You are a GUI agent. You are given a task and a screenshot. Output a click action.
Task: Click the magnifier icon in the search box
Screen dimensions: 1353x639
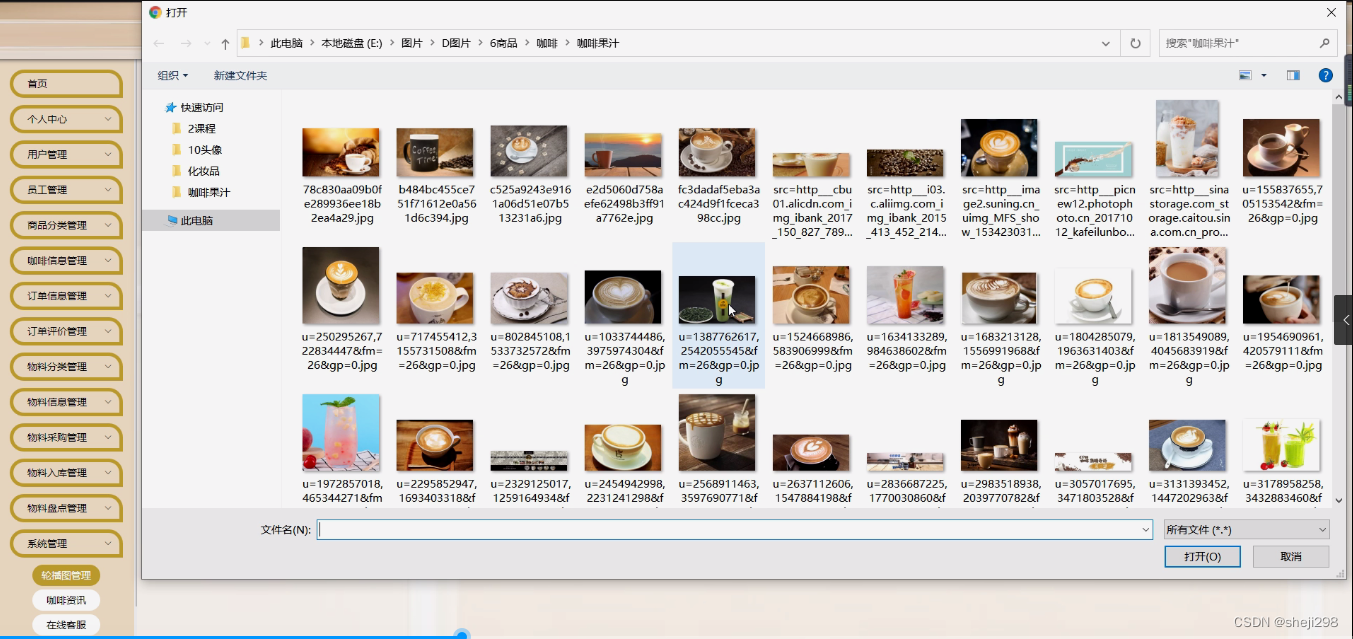(1324, 43)
